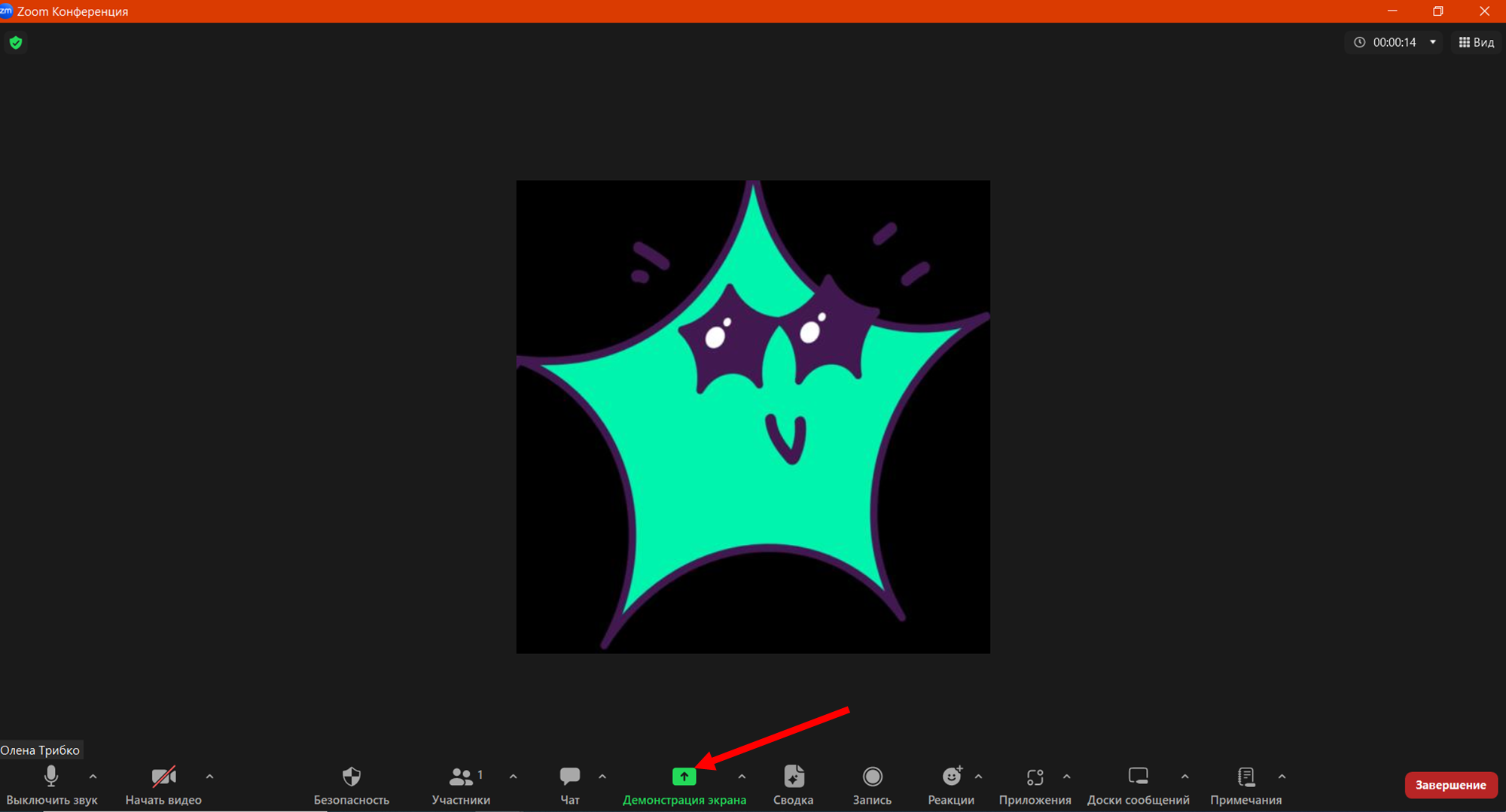Open Реакции emoji reactions
This screenshot has height=812, width=1506.
click(x=951, y=785)
